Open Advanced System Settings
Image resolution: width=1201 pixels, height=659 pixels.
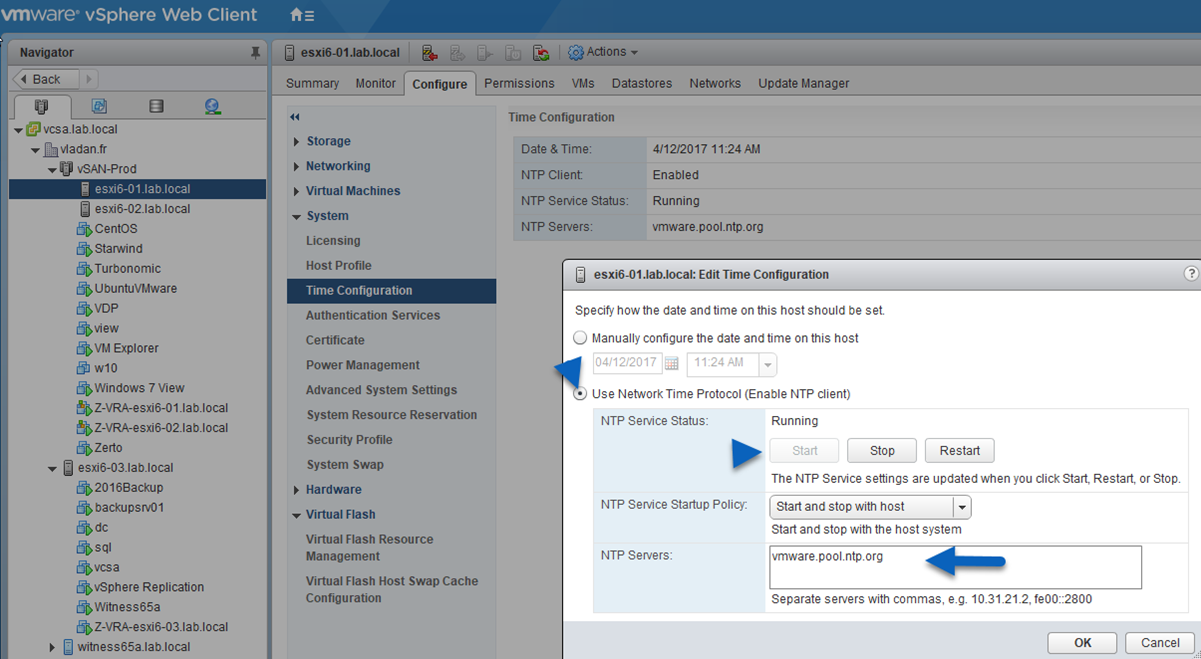(x=381, y=390)
